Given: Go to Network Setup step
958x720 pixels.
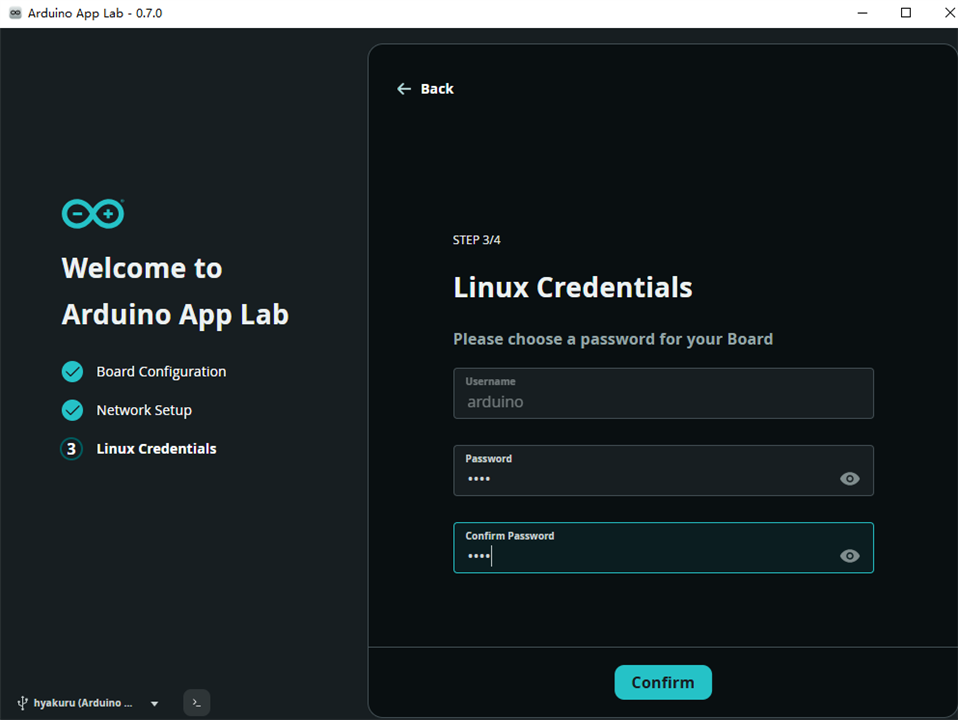Looking at the screenshot, I should 144,410.
